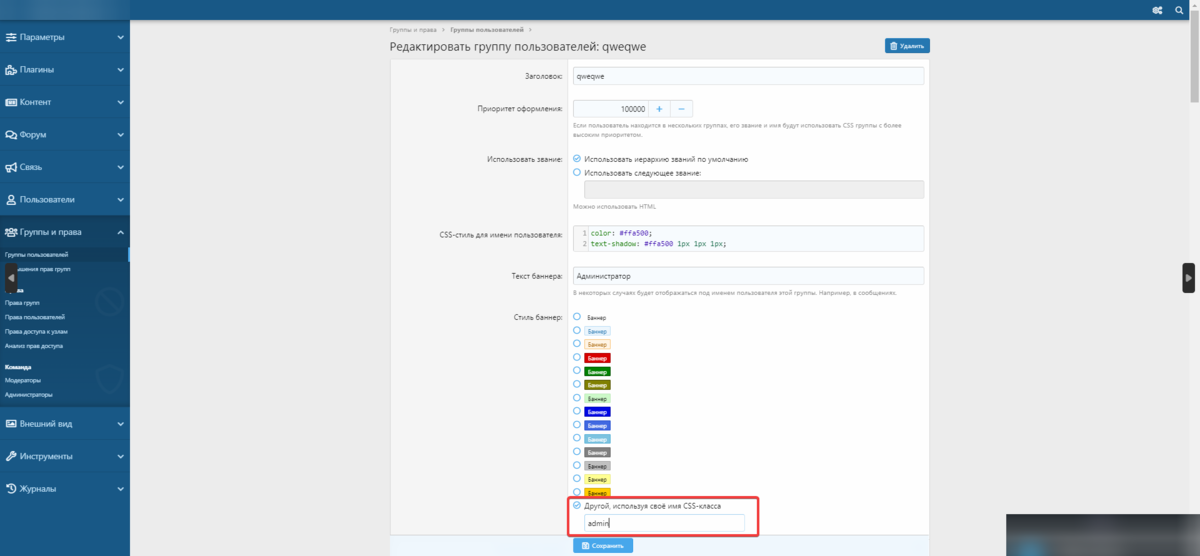The width and height of the screenshot is (1200, 556).
Task: Click the Форум chat bubbles icon
Action: pyautogui.click(x=11, y=134)
